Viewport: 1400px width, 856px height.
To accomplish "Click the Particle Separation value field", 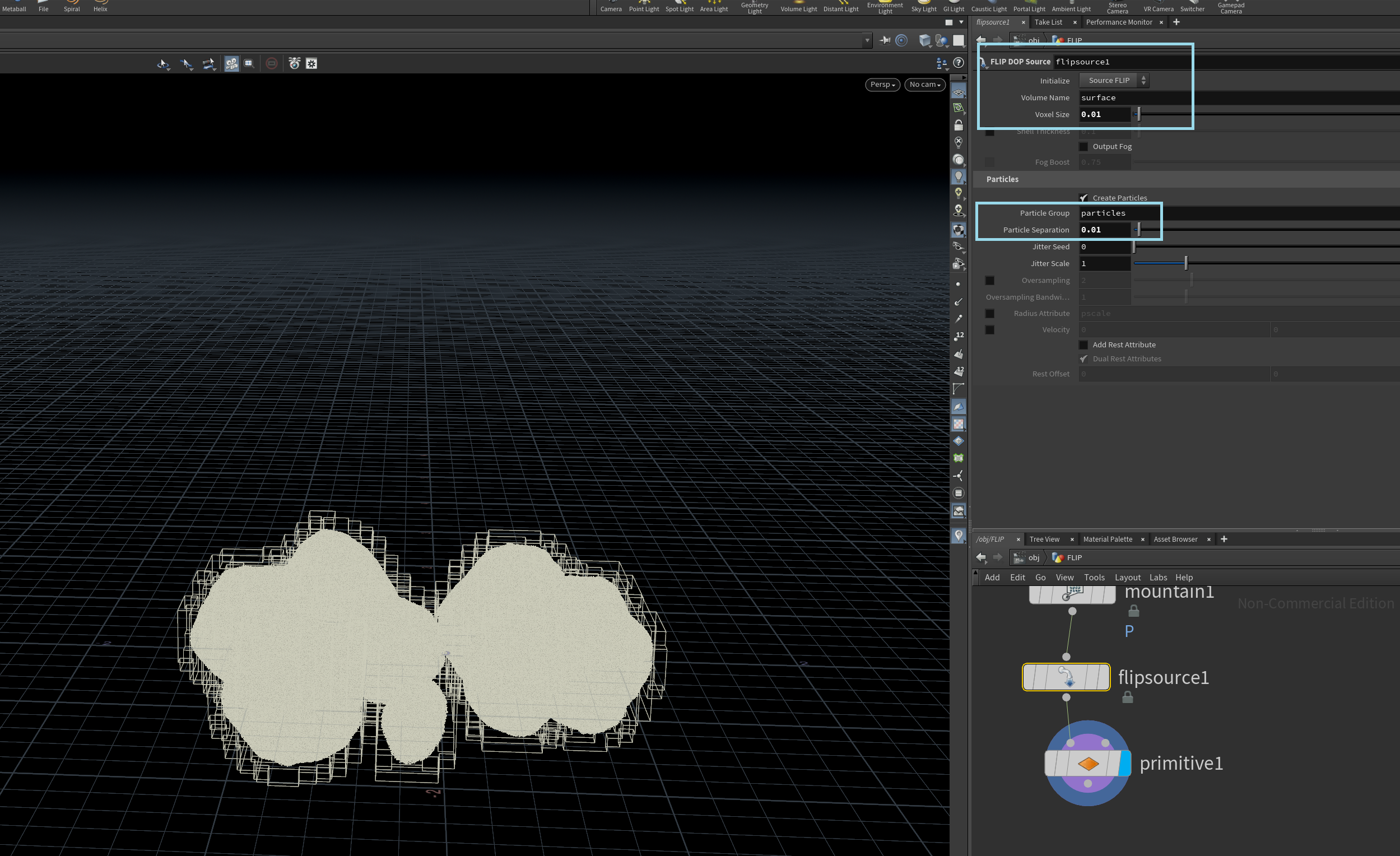I will tap(1104, 230).
